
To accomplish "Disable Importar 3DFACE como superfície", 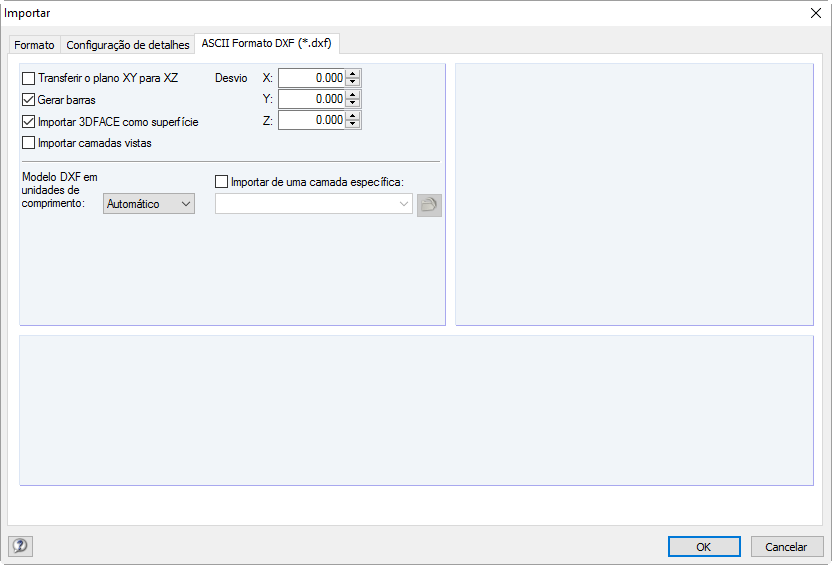I will pos(28,122).
